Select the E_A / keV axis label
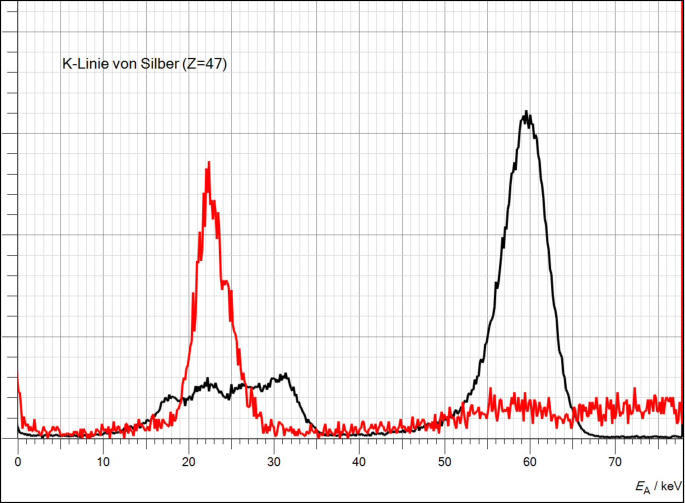The image size is (685, 503). [x=658, y=485]
